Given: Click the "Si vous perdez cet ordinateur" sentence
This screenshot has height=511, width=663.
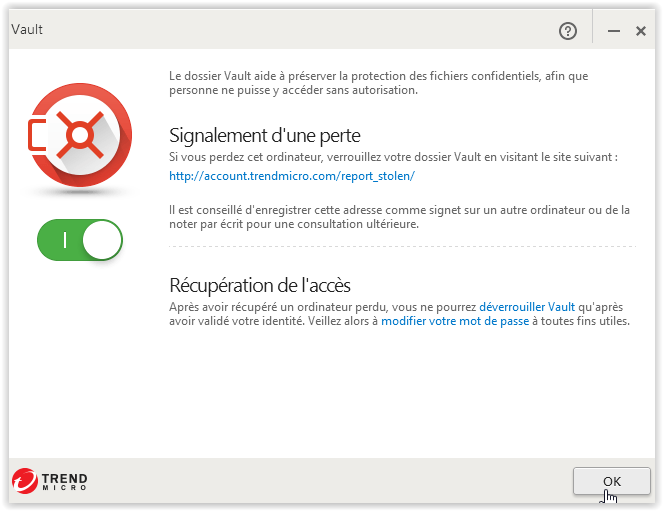Looking at the screenshot, I should click(x=393, y=157).
